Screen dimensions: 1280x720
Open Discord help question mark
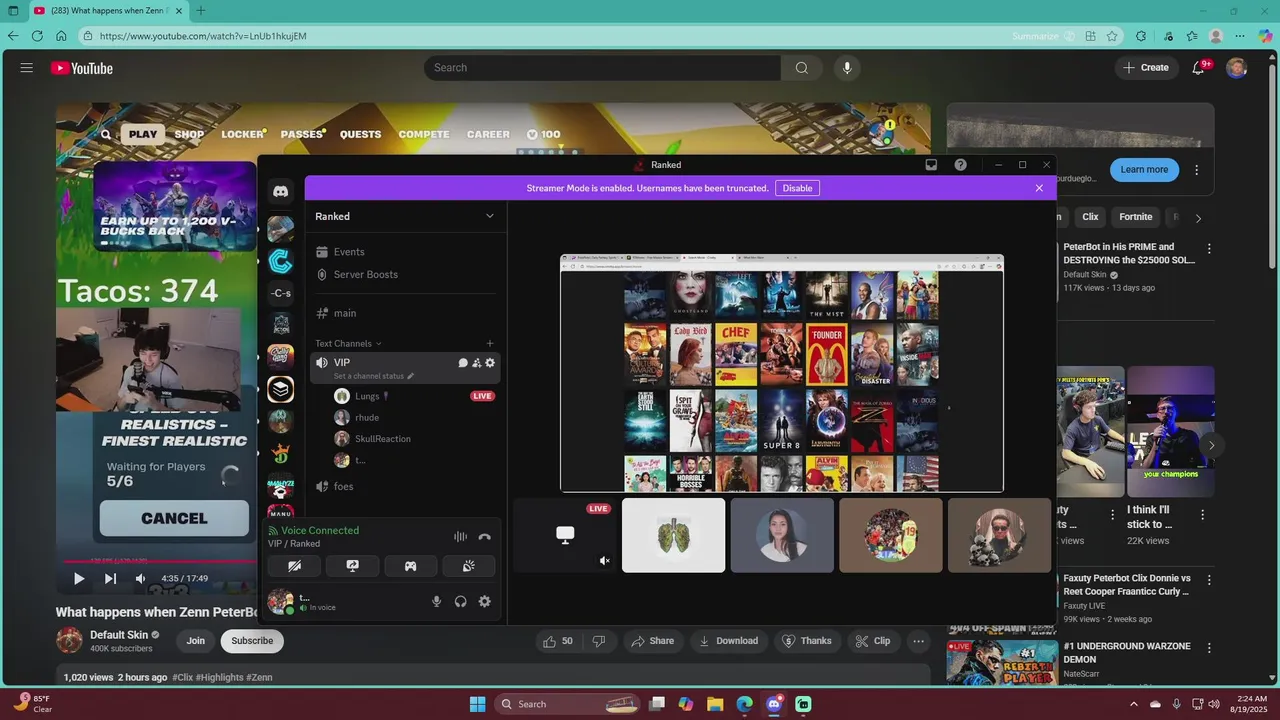(x=960, y=165)
